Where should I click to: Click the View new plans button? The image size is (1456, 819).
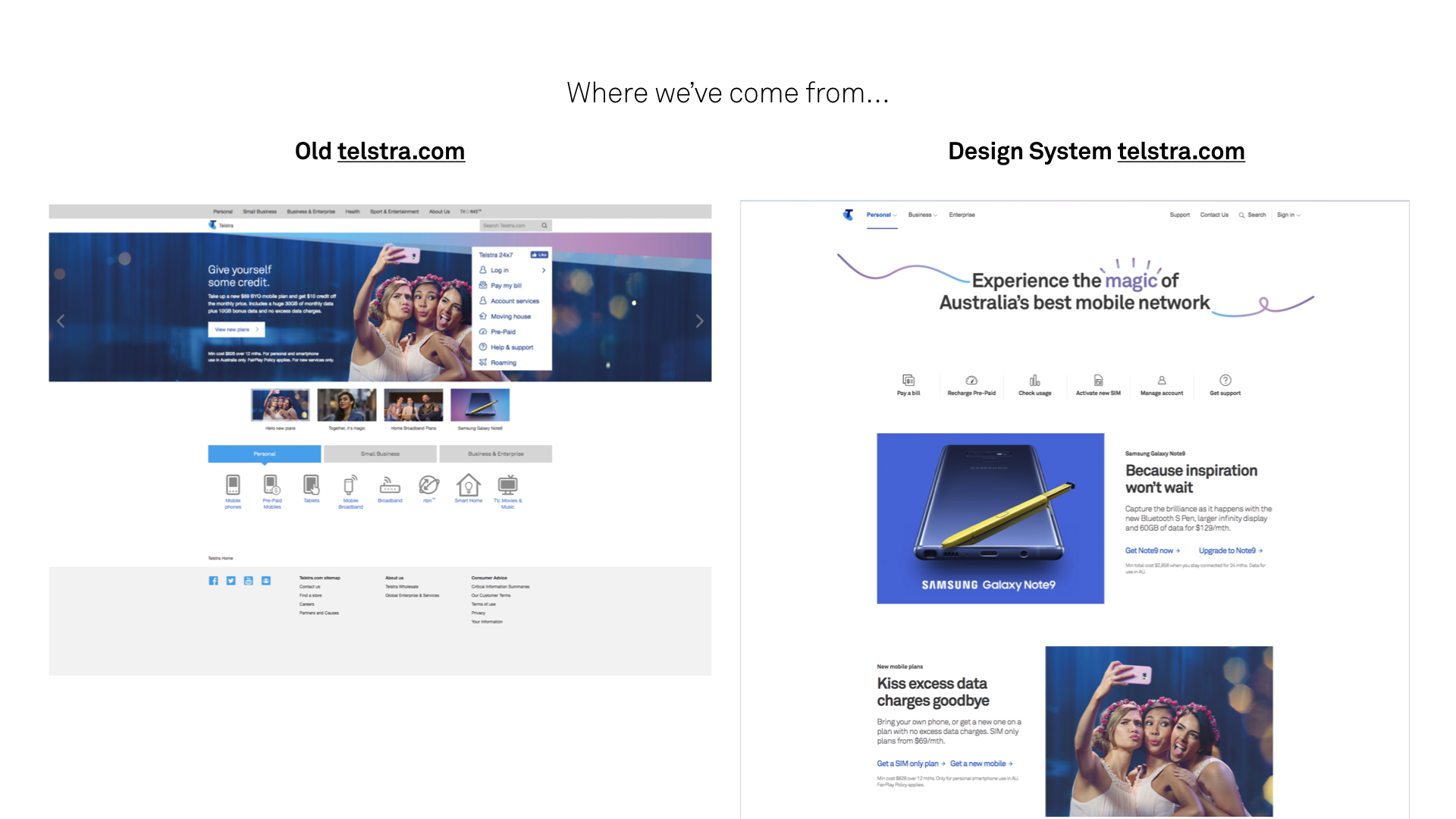(x=237, y=329)
